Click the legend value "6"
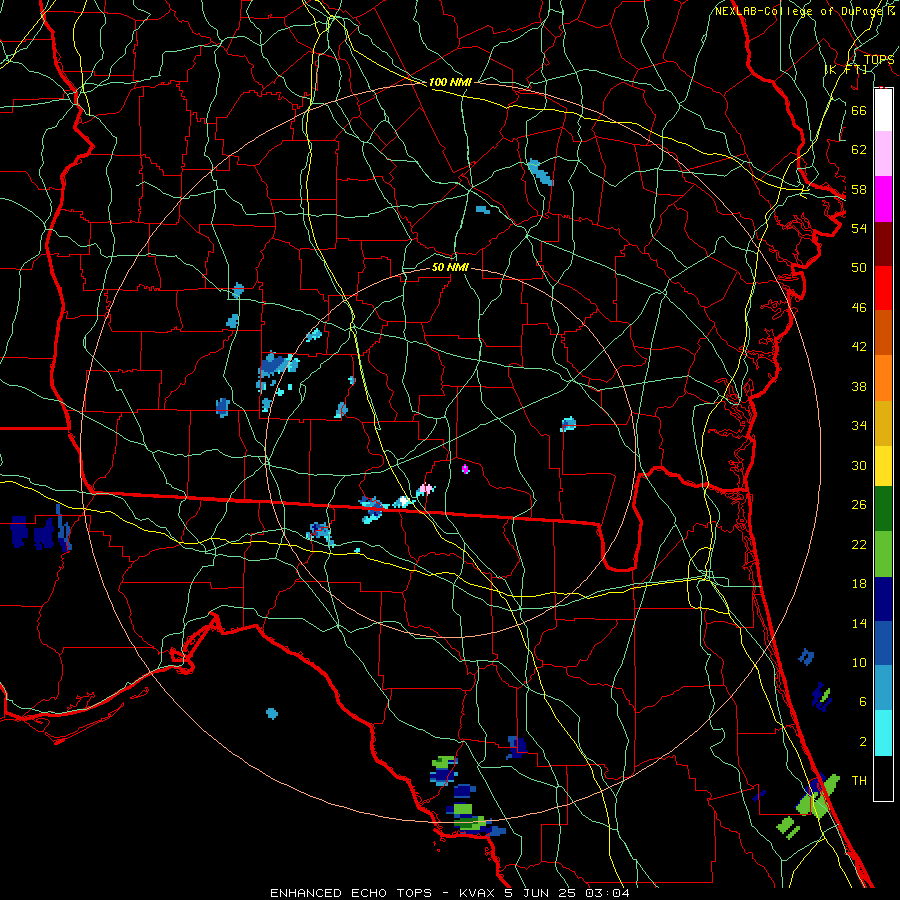 tap(863, 702)
